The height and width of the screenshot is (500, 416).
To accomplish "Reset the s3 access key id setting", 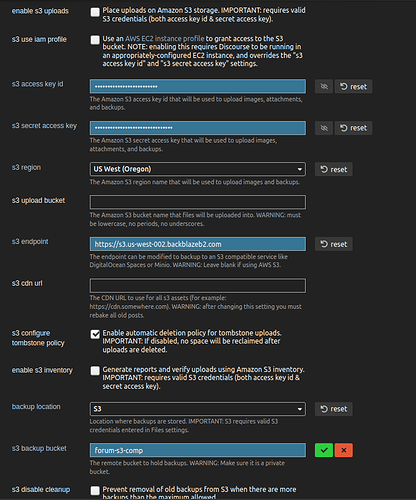I will coord(353,87).
